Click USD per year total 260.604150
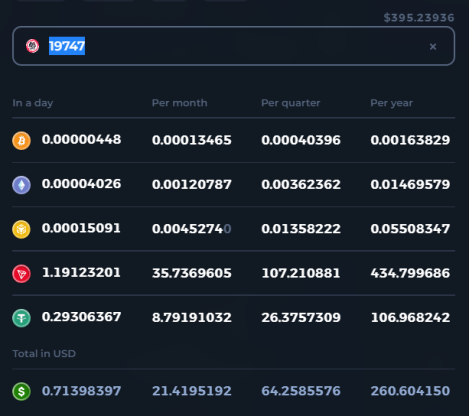The width and height of the screenshot is (469, 416). [x=410, y=391]
